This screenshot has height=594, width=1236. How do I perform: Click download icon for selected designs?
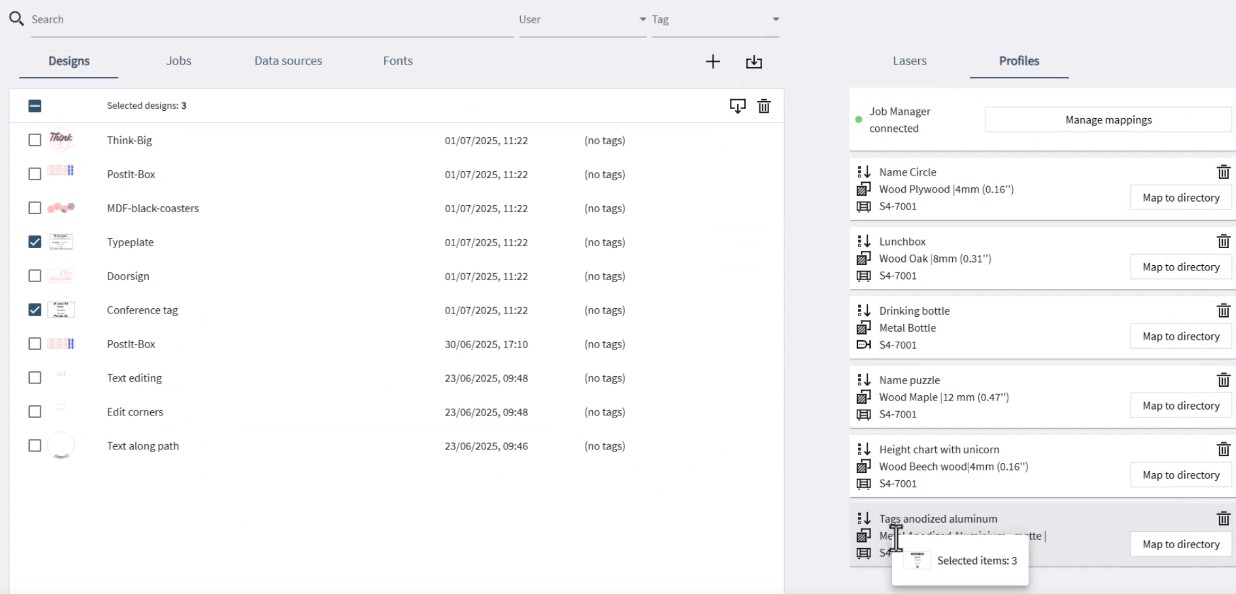click(x=738, y=106)
